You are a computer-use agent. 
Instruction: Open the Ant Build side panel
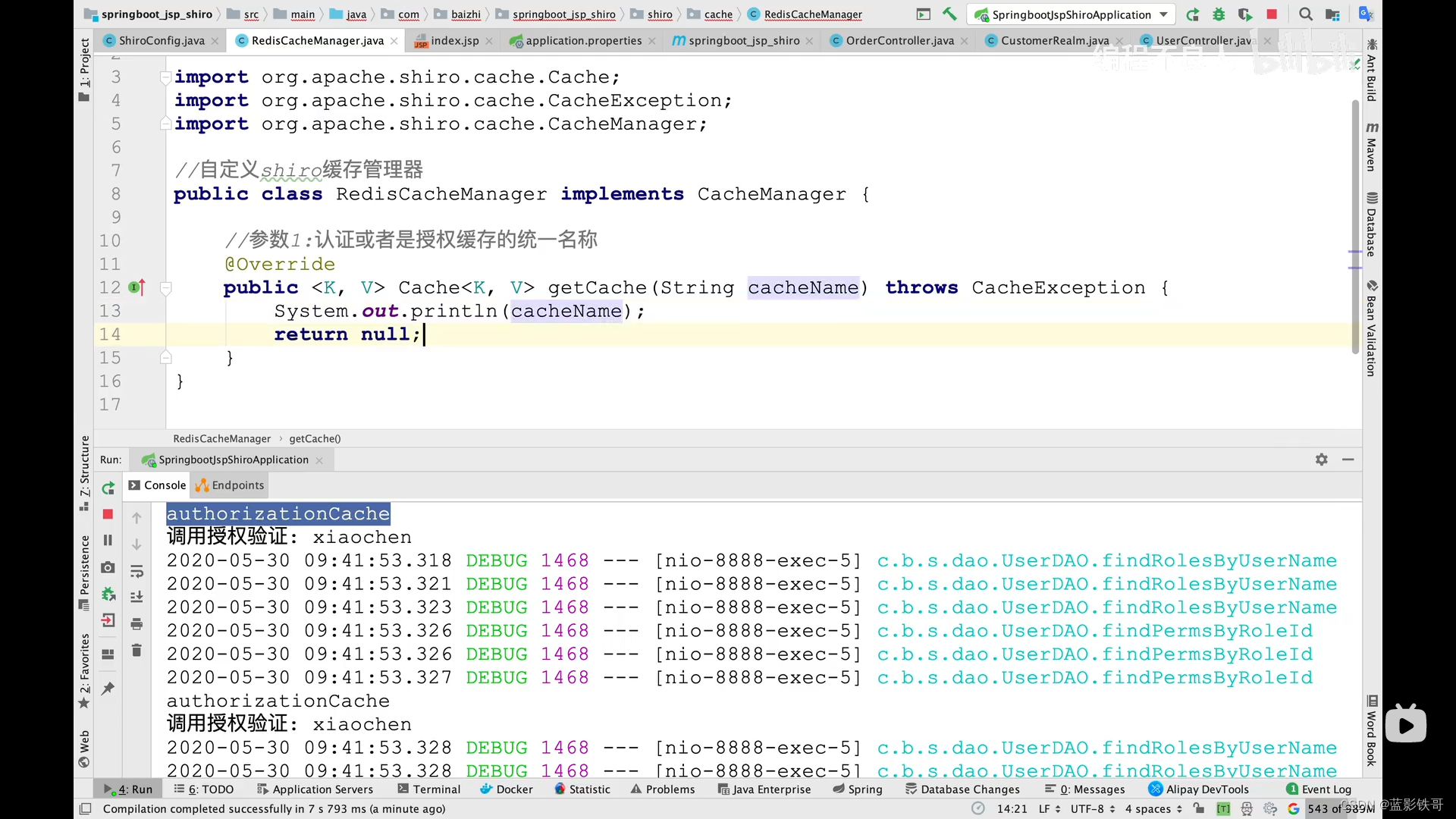tap(1372, 70)
